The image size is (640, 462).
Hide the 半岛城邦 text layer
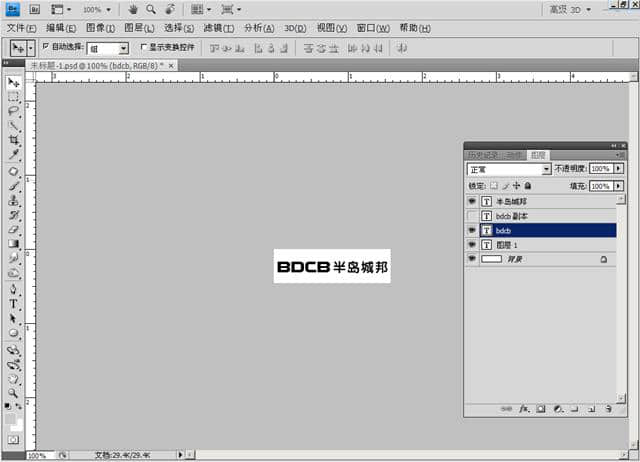coord(472,201)
